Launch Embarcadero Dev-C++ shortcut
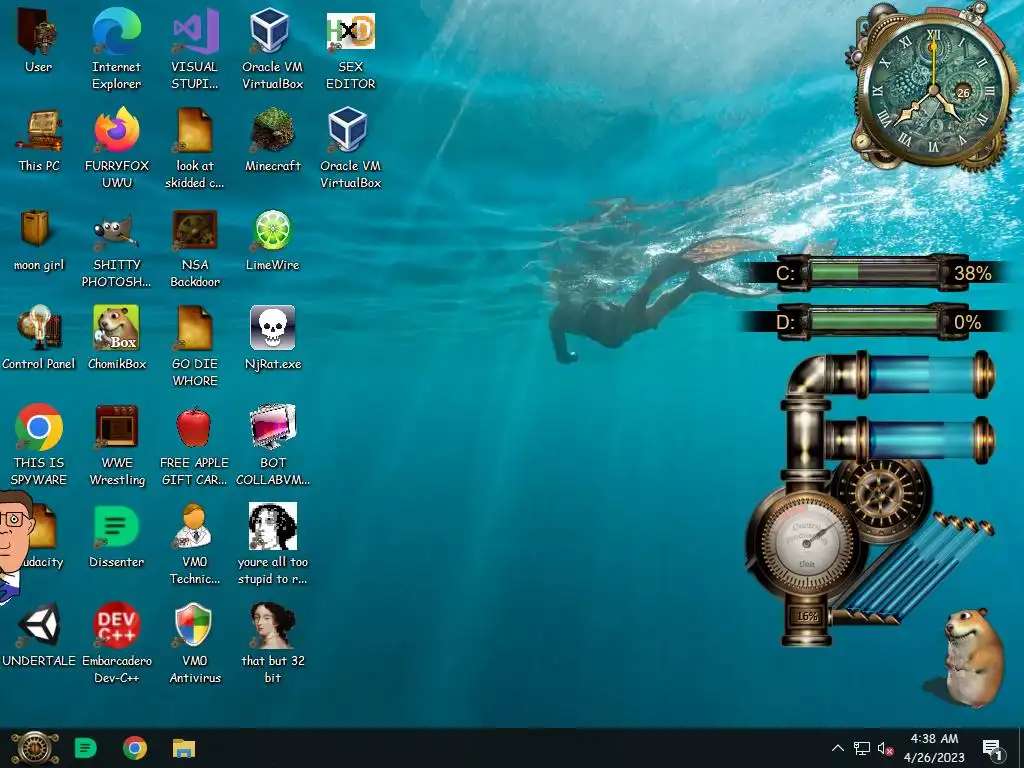Image resolution: width=1024 pixels, height=768 pixels. [117, 643]
